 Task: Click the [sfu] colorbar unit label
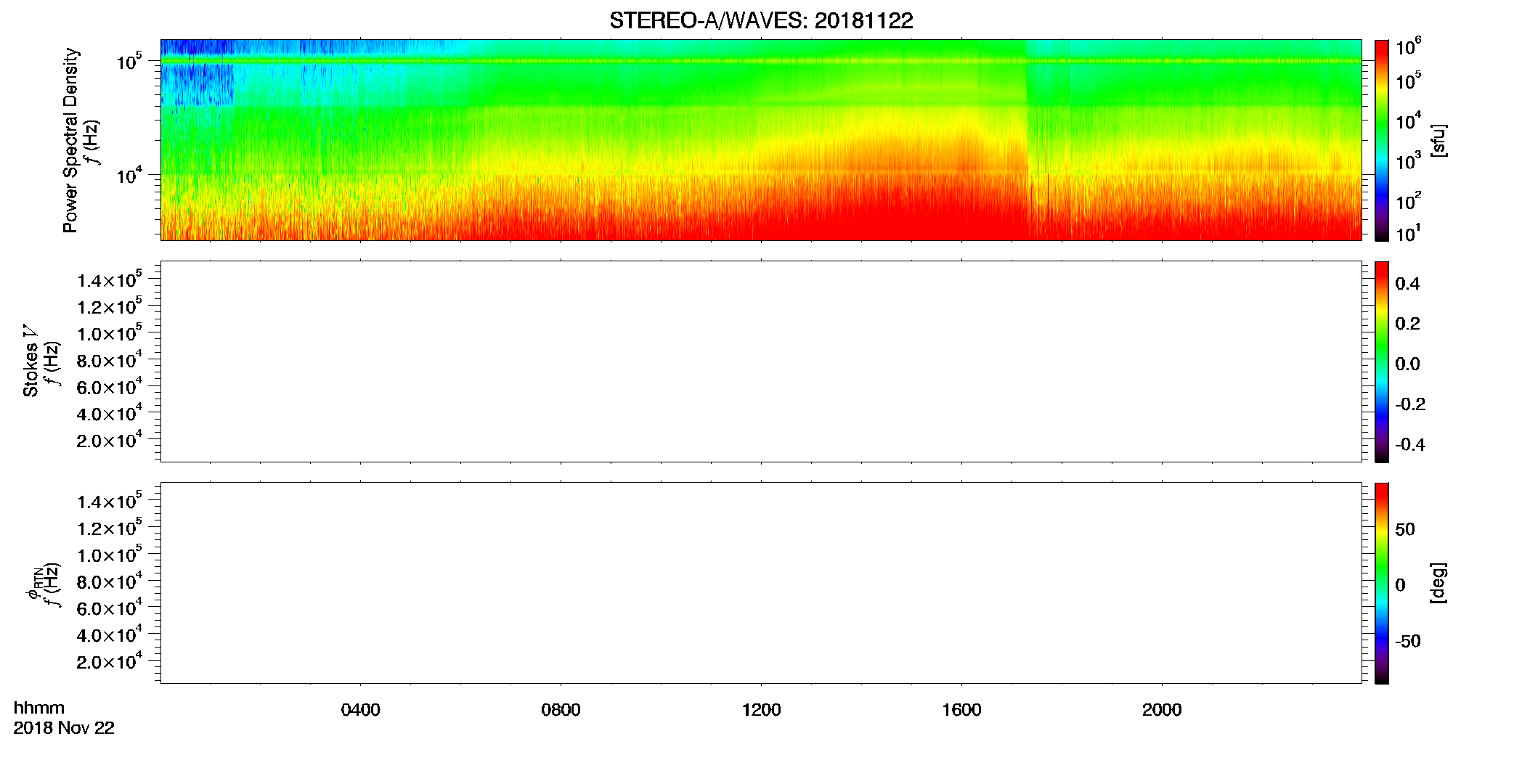1438,140
